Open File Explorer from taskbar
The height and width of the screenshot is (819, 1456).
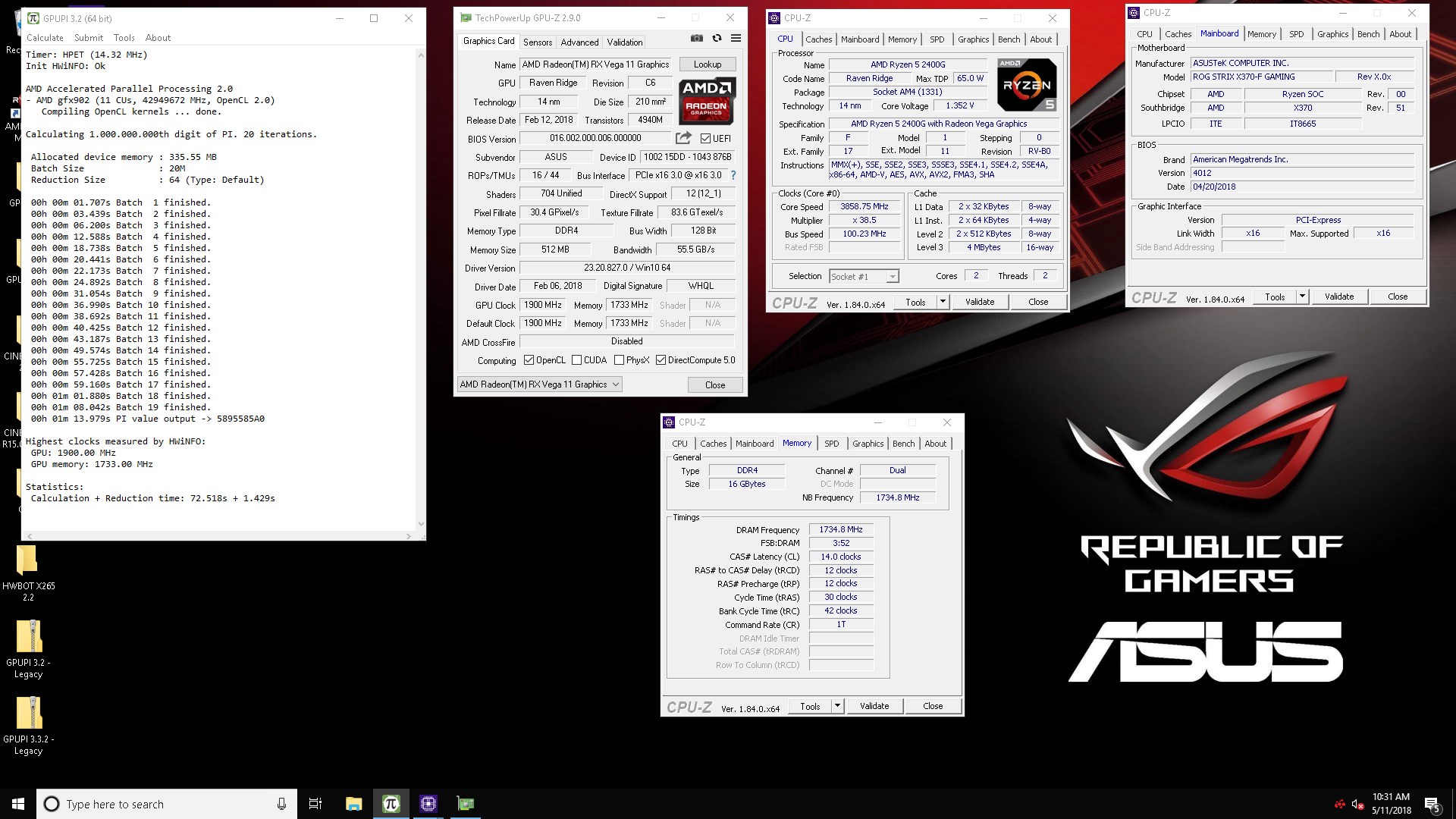(353, 804)
